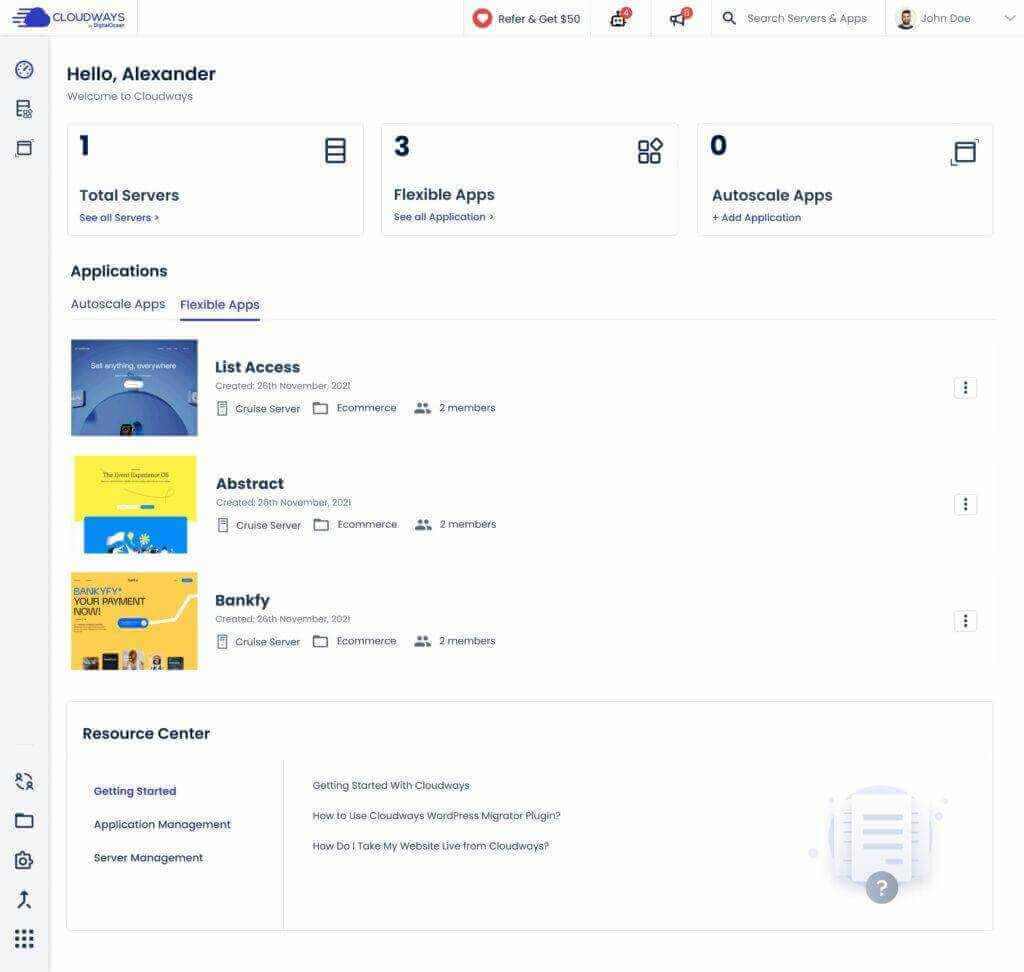Image resolution: width=1024 pixels, height=972 pixels.
Task: Click the applications window icon in sidebar
Action: pos(24,148)
